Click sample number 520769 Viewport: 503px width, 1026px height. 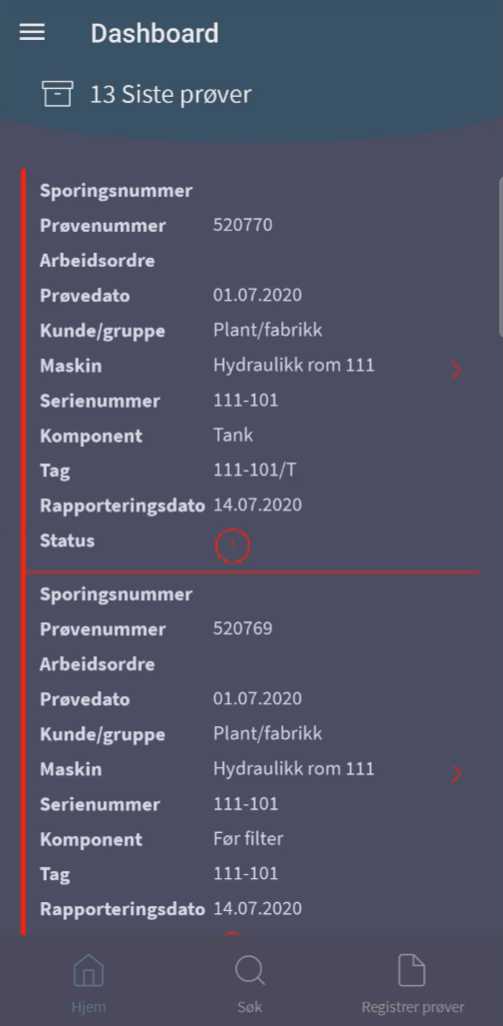[243, 629]
